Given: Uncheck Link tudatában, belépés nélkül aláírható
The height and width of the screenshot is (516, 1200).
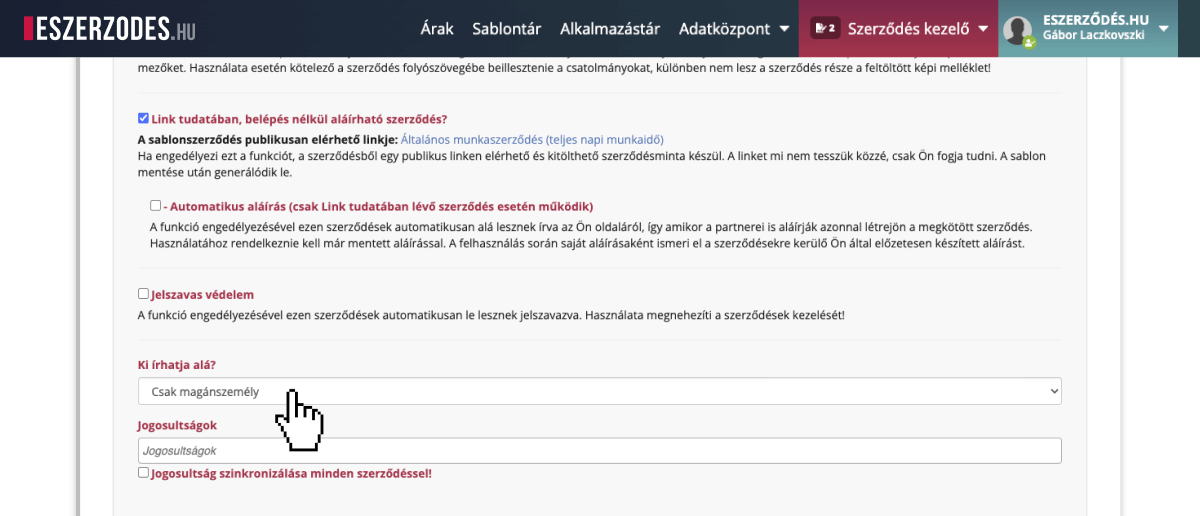Looking at the screenshot, I should (x=144, y=118).
